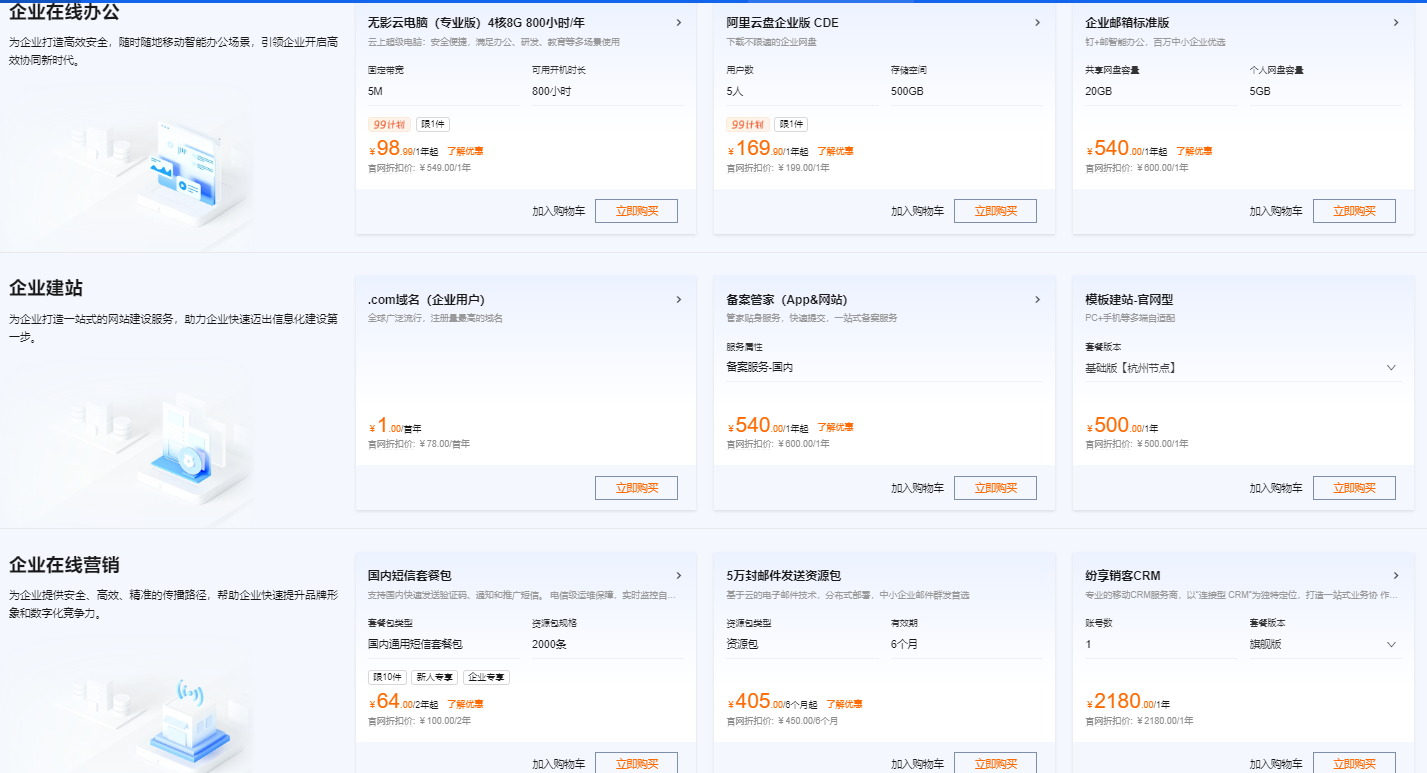Open the 无影云电脑(专业版) product title
This screenshot has width=1427, height=773.
(476, 23)
